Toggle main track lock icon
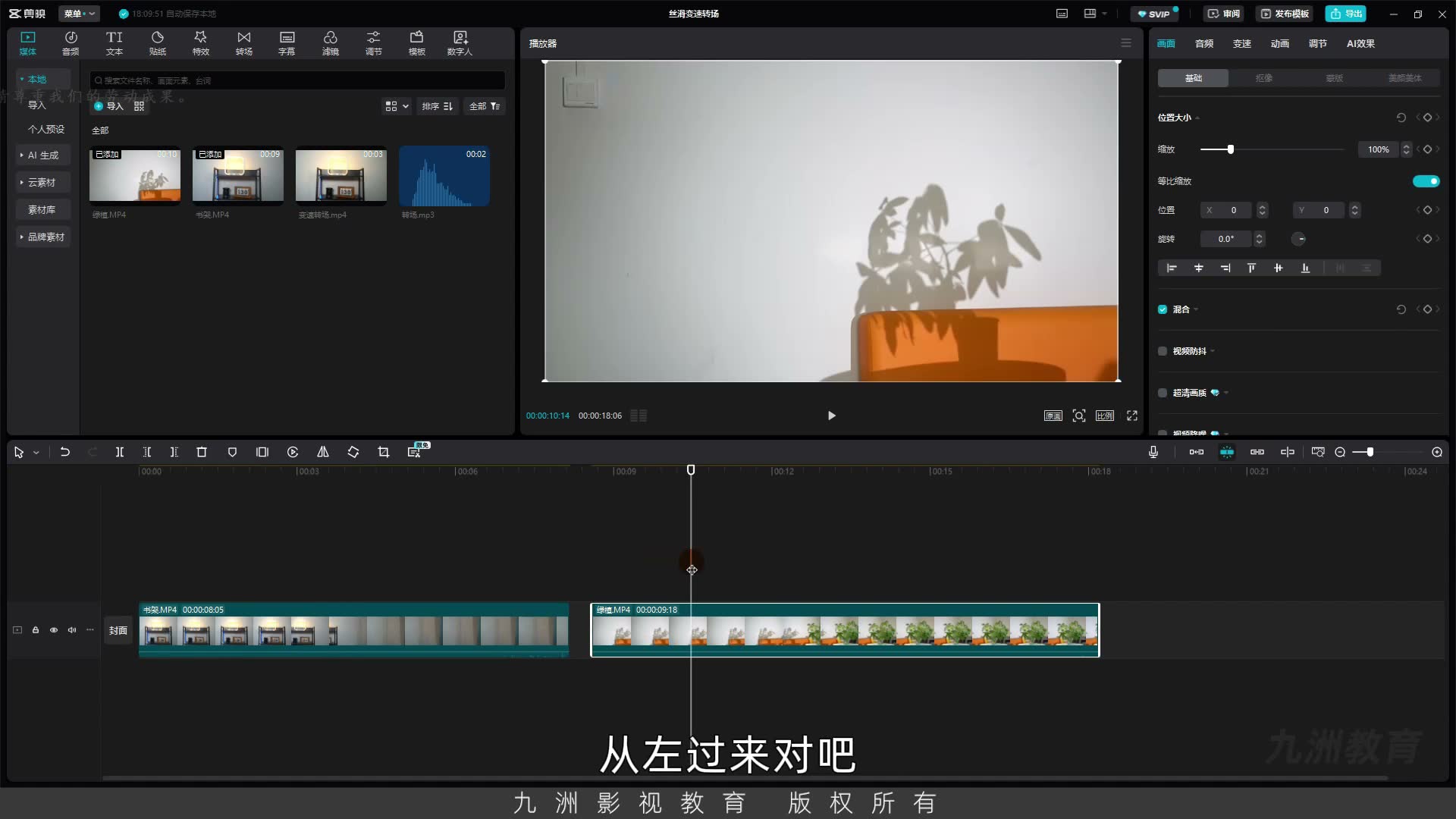 pos(36,630)
